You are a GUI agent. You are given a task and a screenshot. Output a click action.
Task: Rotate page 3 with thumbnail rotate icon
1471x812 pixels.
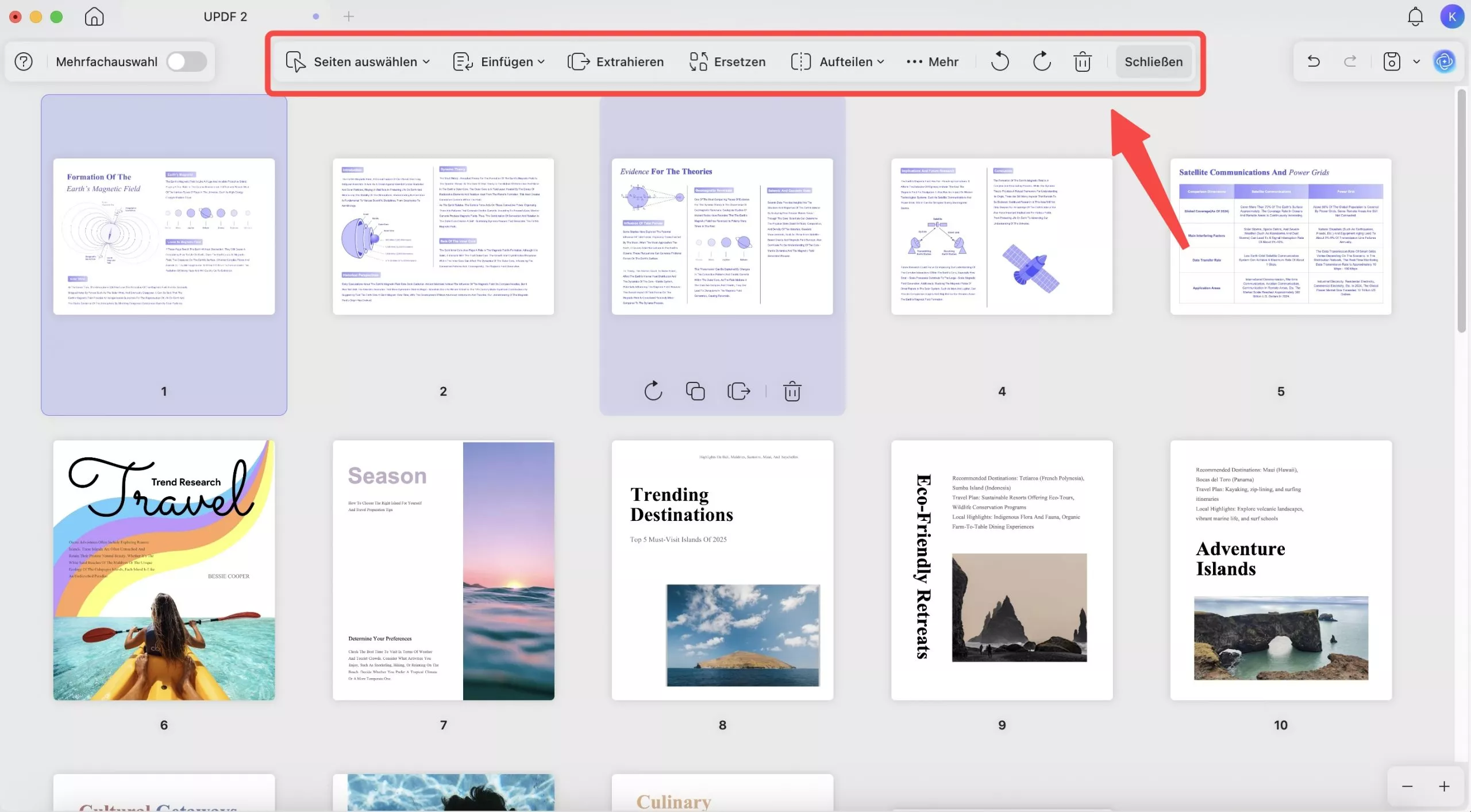coord(653,392)
